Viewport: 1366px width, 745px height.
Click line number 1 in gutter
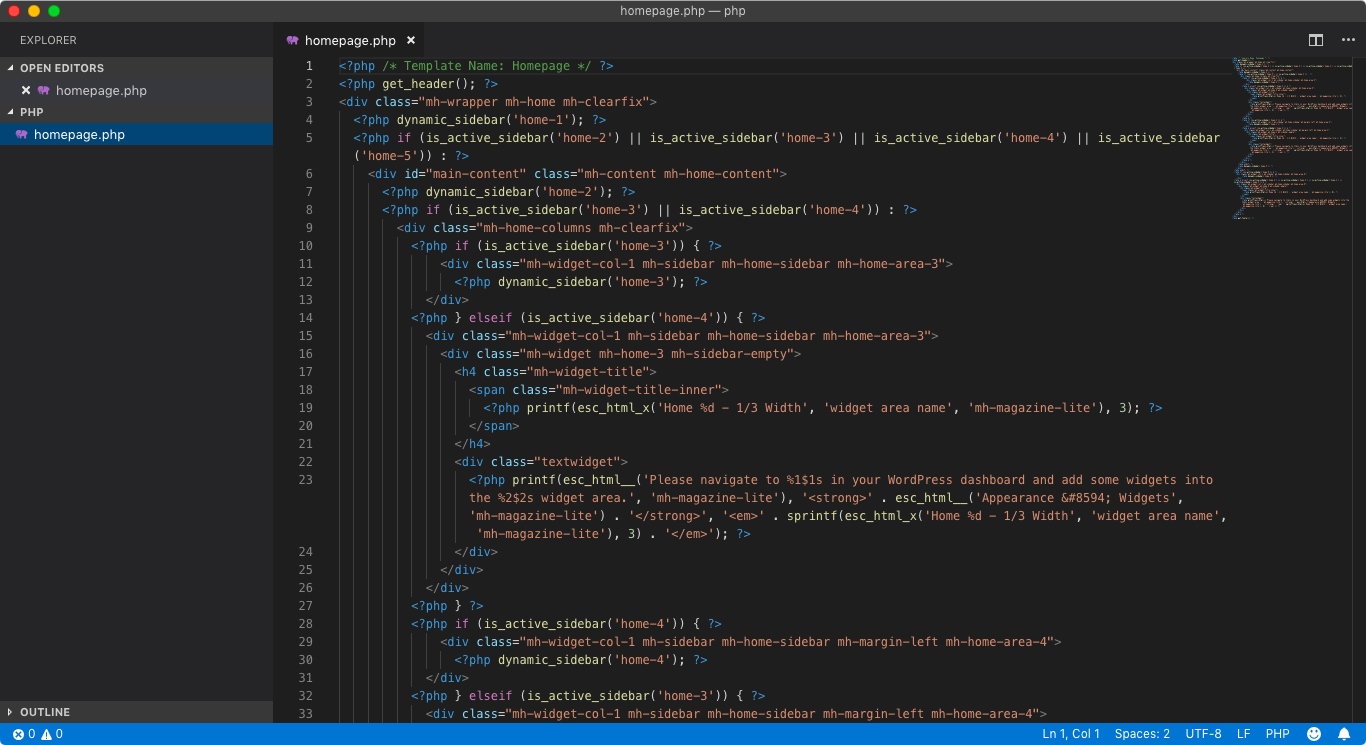pos(309,66)
